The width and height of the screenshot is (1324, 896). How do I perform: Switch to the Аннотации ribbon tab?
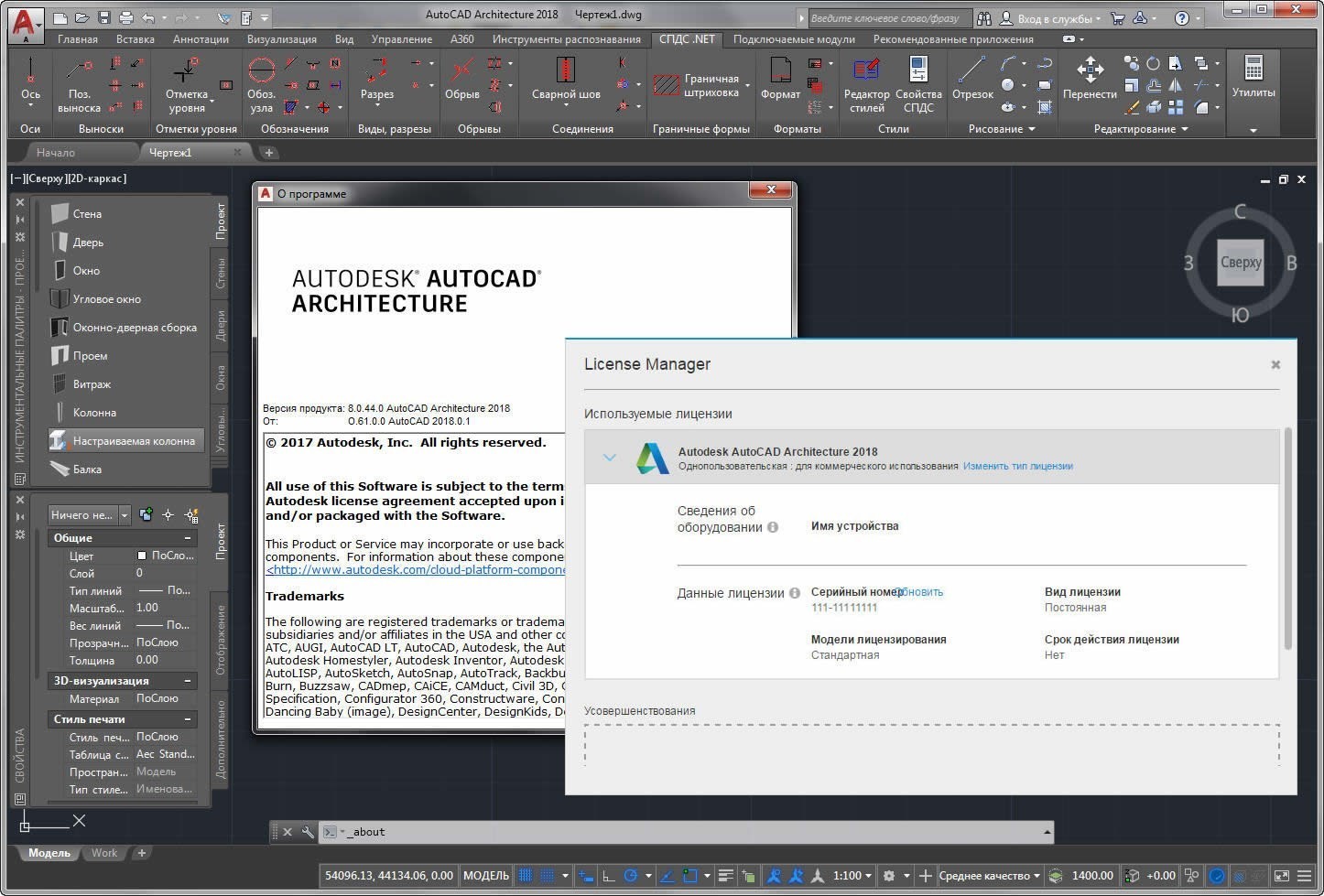point(201,39)
